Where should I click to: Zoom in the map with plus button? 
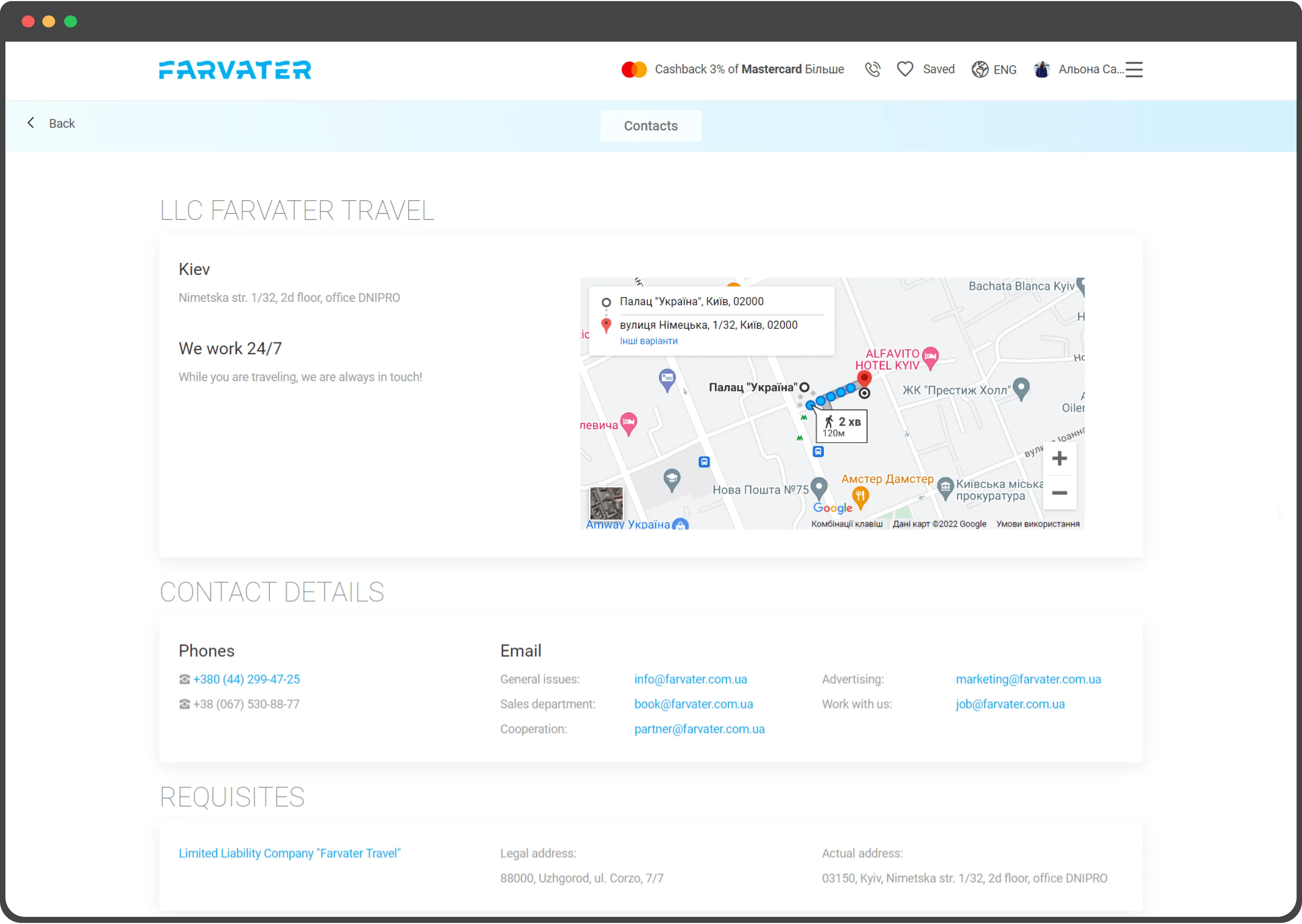[1059, 459]
